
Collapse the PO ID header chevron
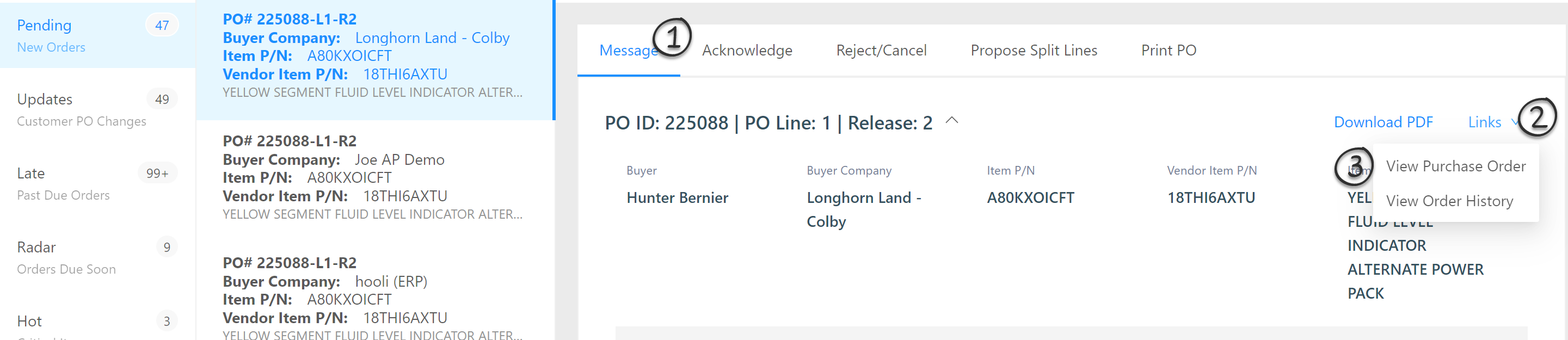[x=952, y=121]
